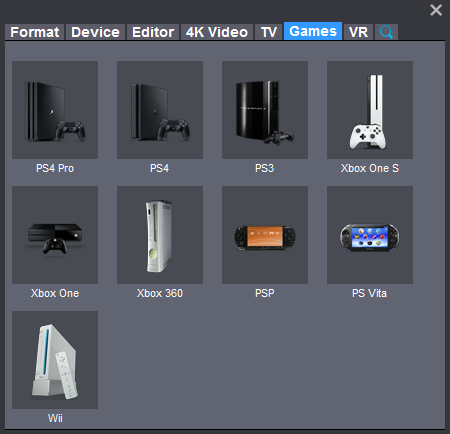Viewport: 450px width, 434px height.
Task: Open the VR tab
Action: click(x=358, y=32)
